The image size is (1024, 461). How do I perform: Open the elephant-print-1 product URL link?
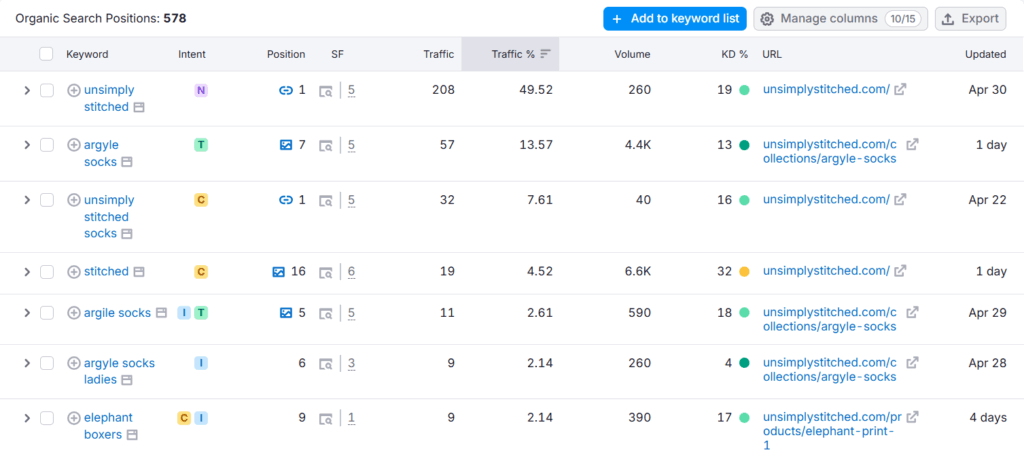(832, 431)
